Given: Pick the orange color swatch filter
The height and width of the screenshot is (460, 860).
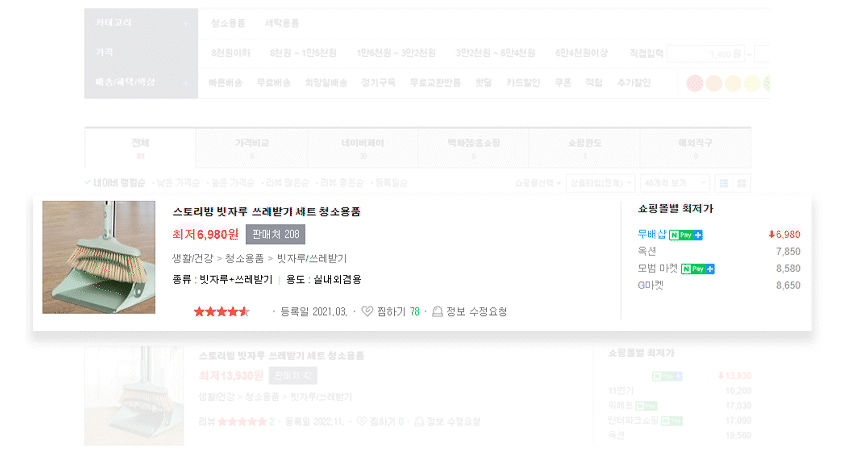Looking at the screenshot, I should pyautogui.click(x=714, y=83).
